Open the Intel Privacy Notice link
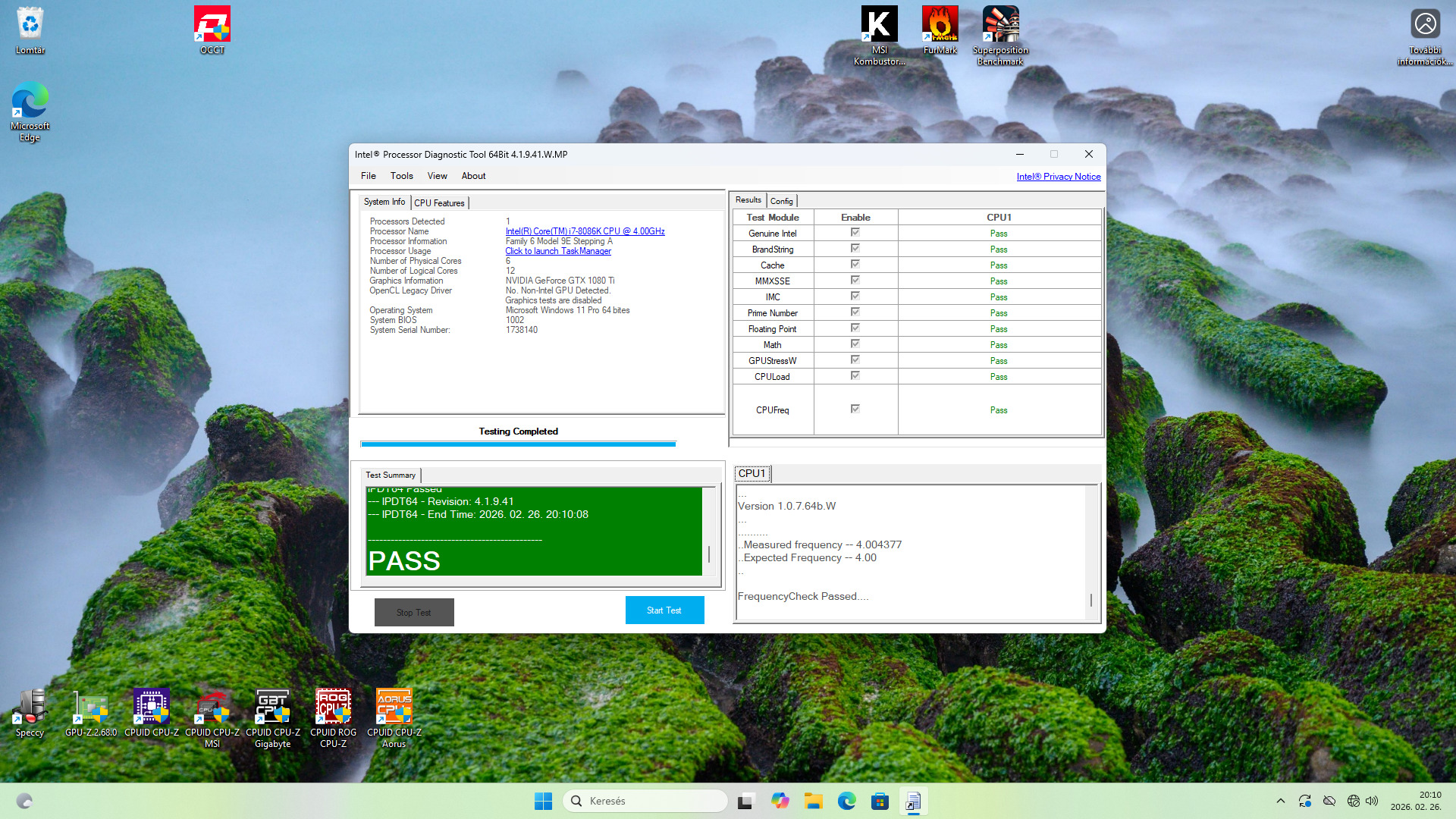Image resolution: width=1456 pixels, height=819 pixels. tap(1058, 177)
